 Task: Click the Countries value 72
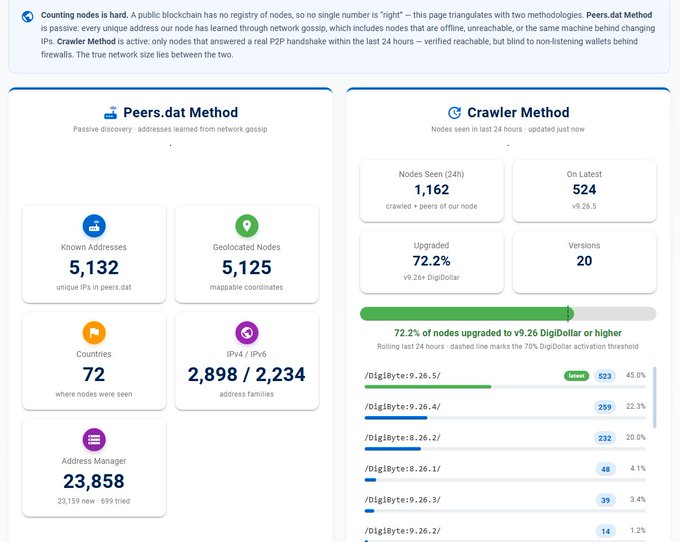point(94,375)
